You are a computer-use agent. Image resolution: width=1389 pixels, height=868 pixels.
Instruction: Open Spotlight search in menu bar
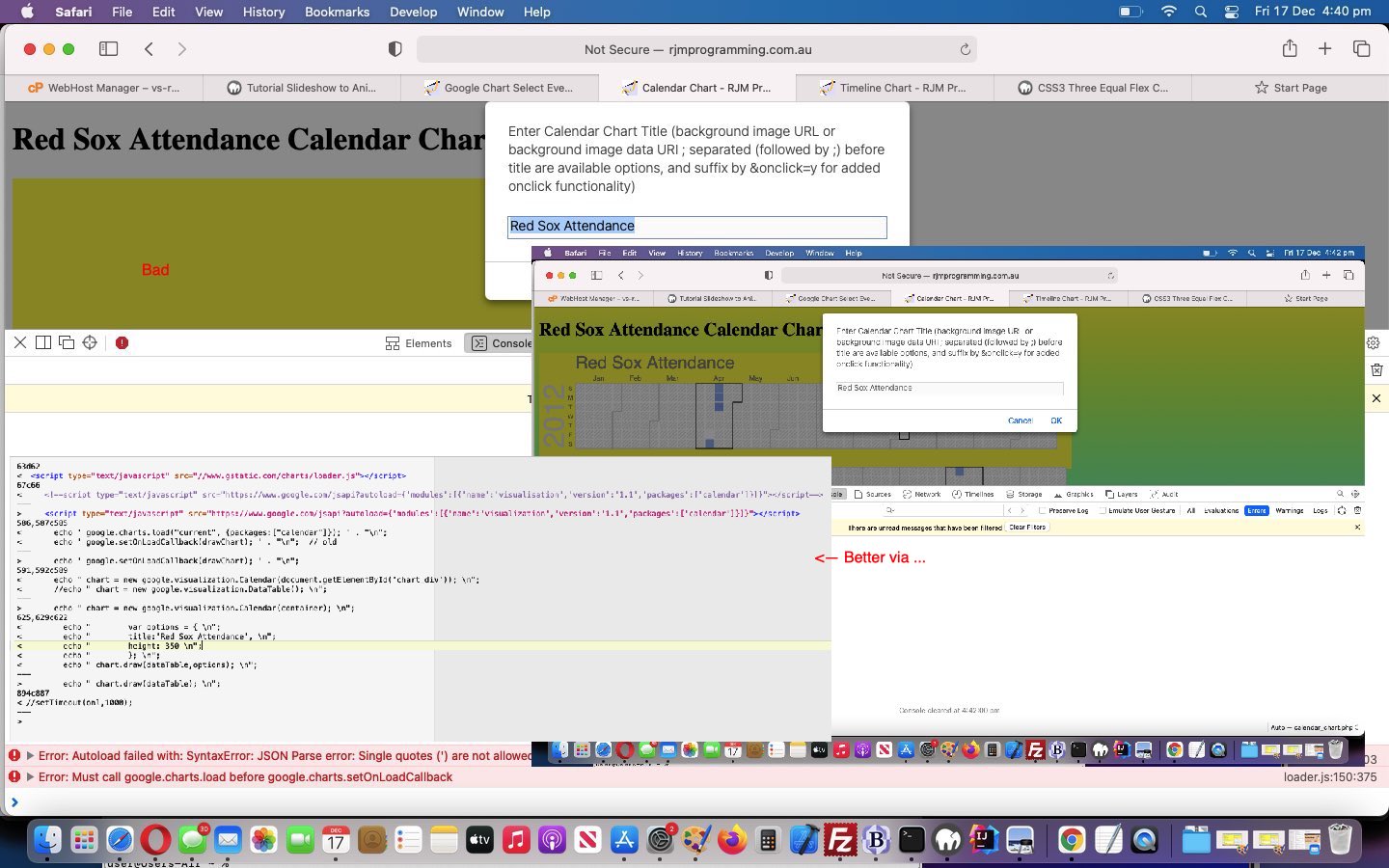click(1201, 12)
